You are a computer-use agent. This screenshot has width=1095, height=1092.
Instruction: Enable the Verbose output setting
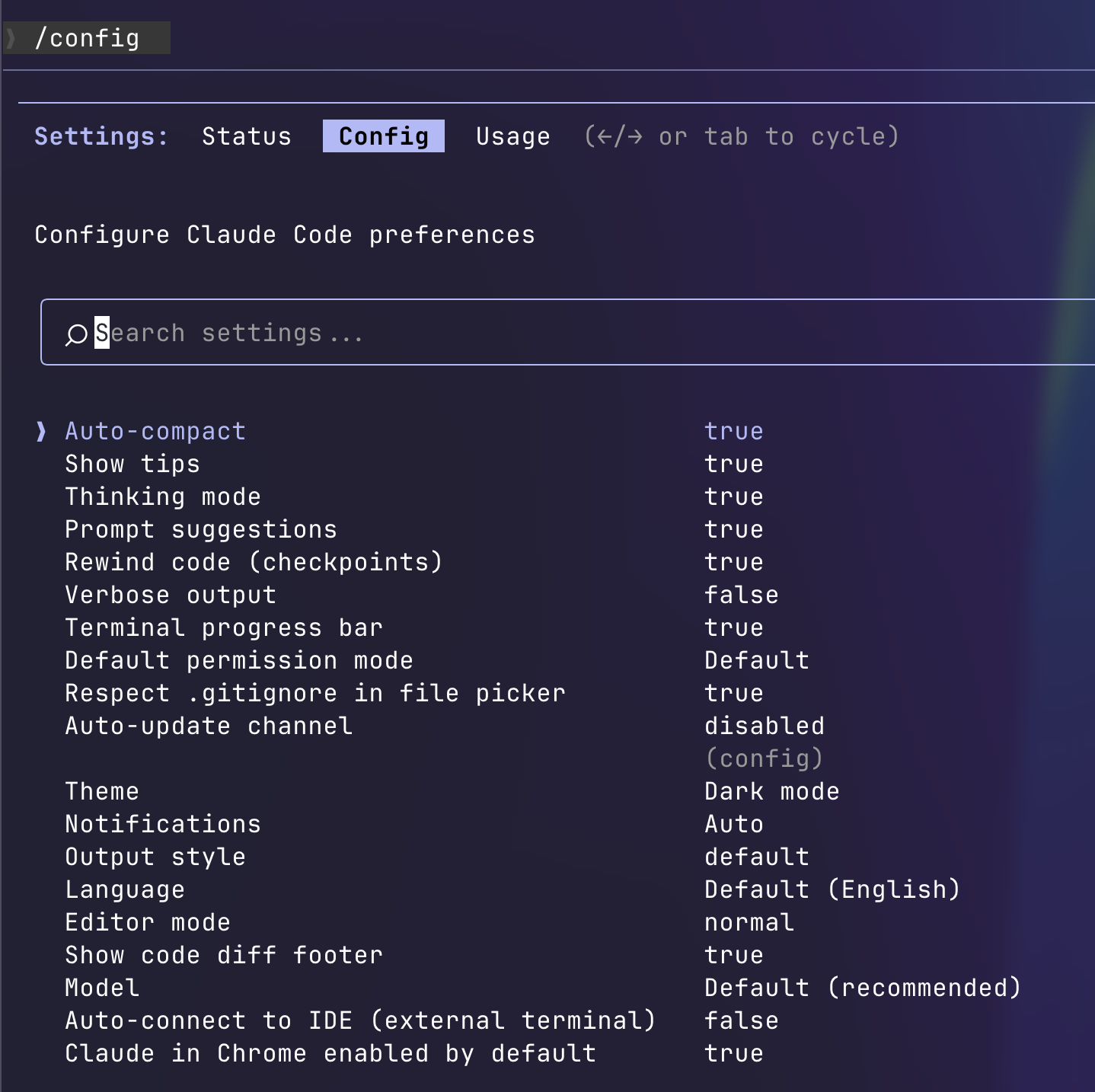click(171, 595)
